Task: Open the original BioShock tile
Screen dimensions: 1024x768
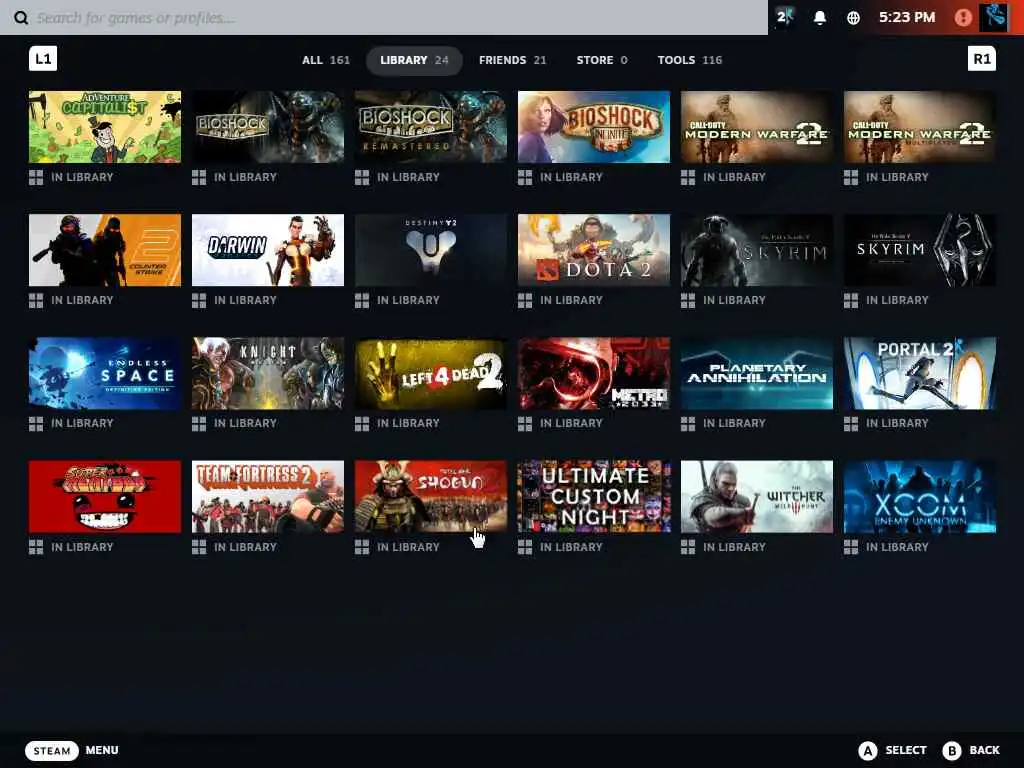Action: (x=268, y=127)
